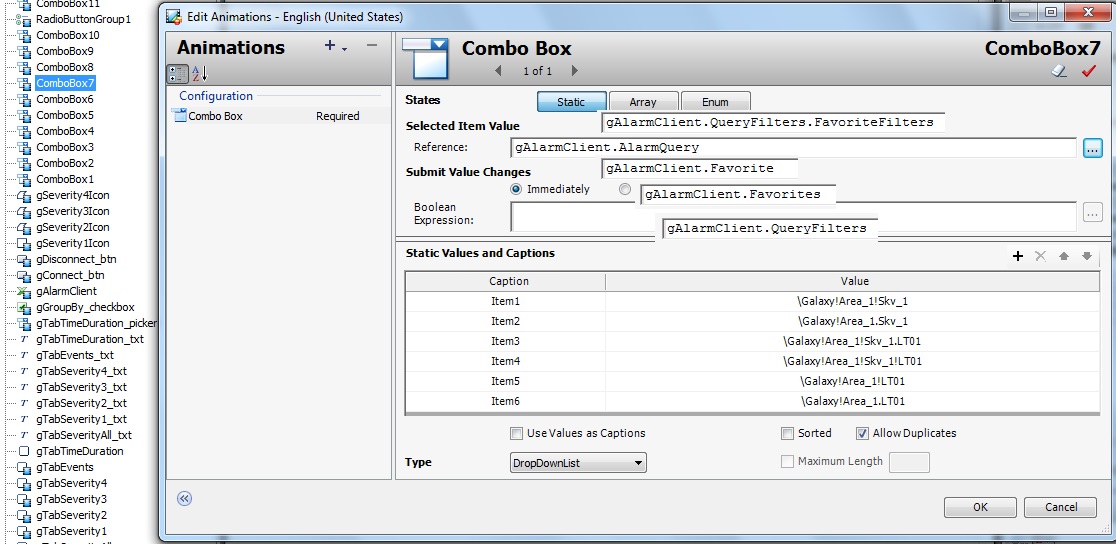This screenshot has height=544, width=1116.
Task: Go to next animation page arrow
Action: point(574,71)
